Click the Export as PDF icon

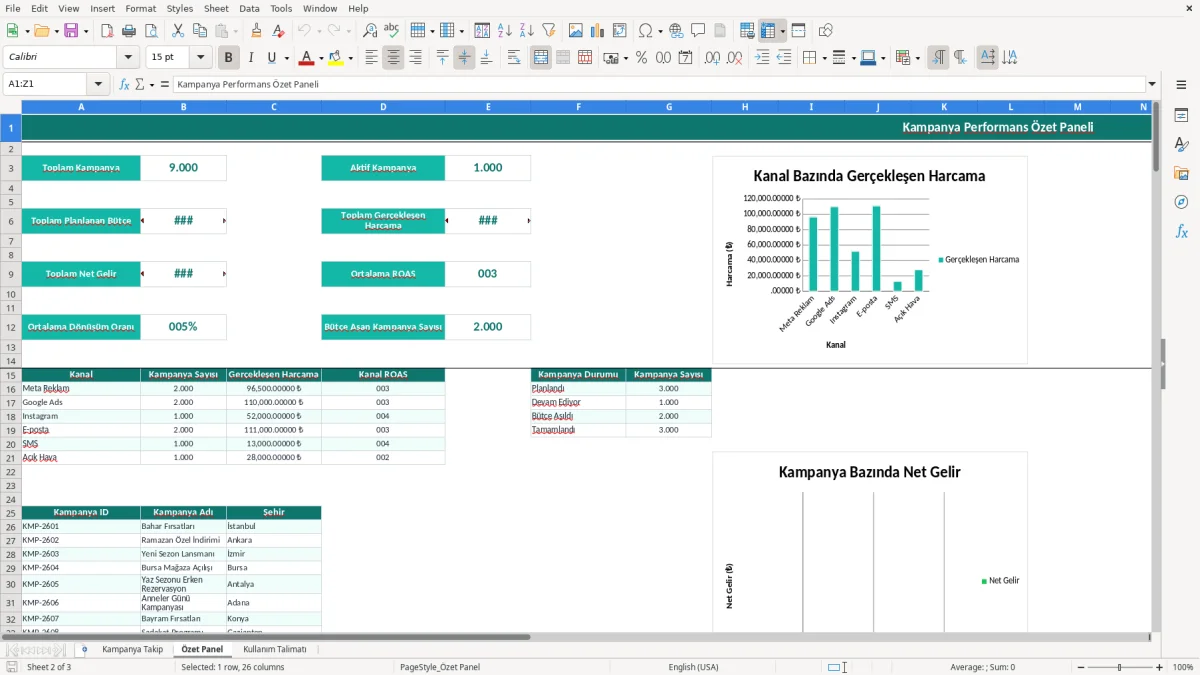[107, 31]
